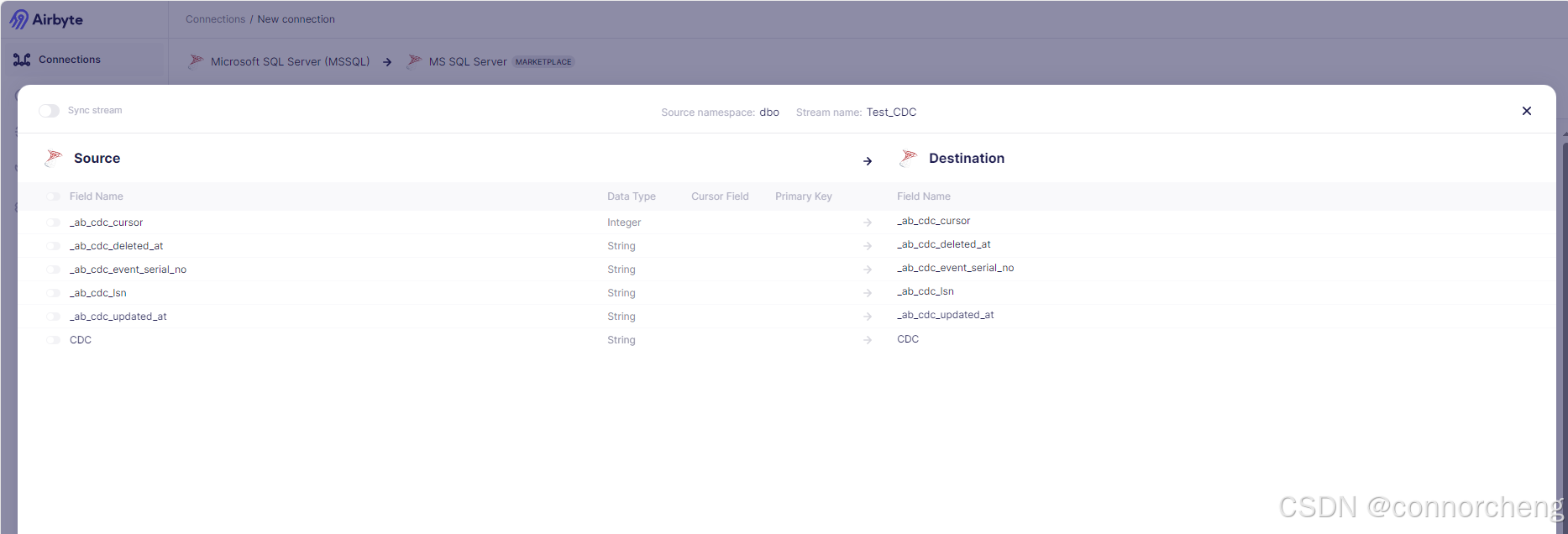Toggle the _ab_cdc_cursor field switch
This screenshot has height=534, width=1568.
[53, 222]
